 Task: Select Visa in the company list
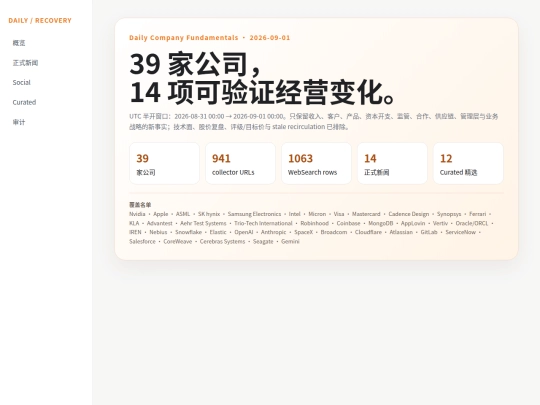339,214
